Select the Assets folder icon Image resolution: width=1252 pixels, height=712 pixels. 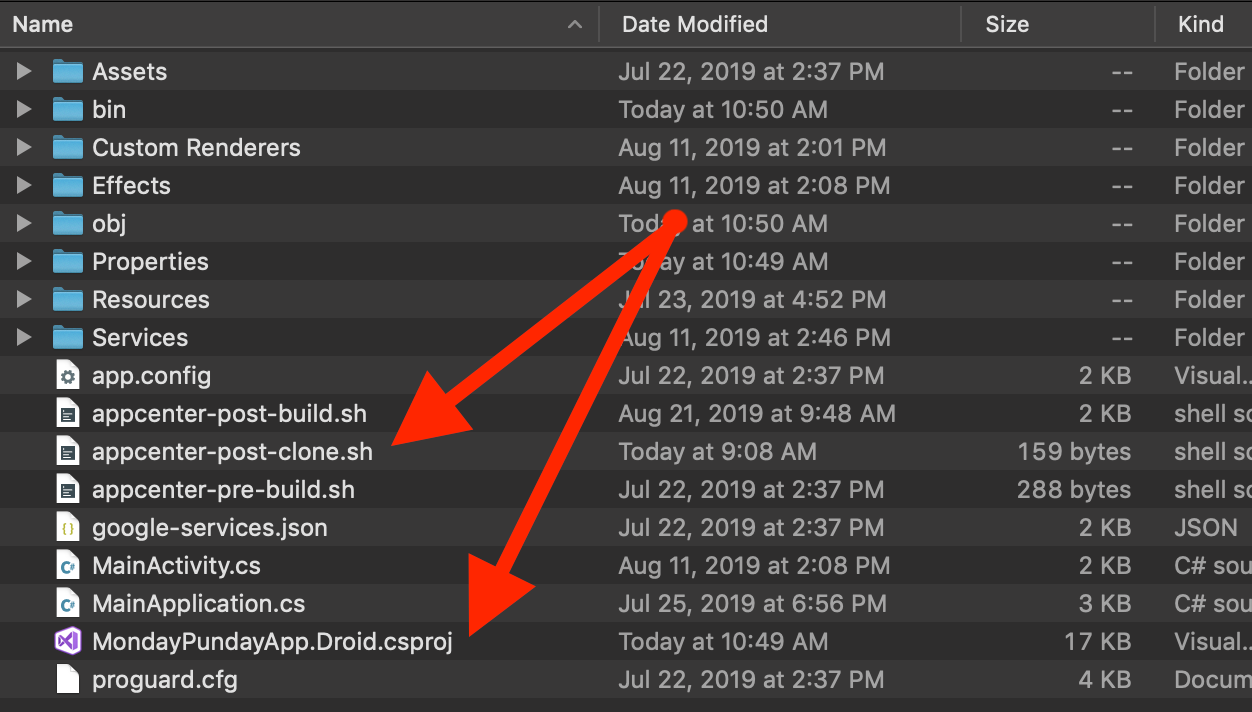68,72
